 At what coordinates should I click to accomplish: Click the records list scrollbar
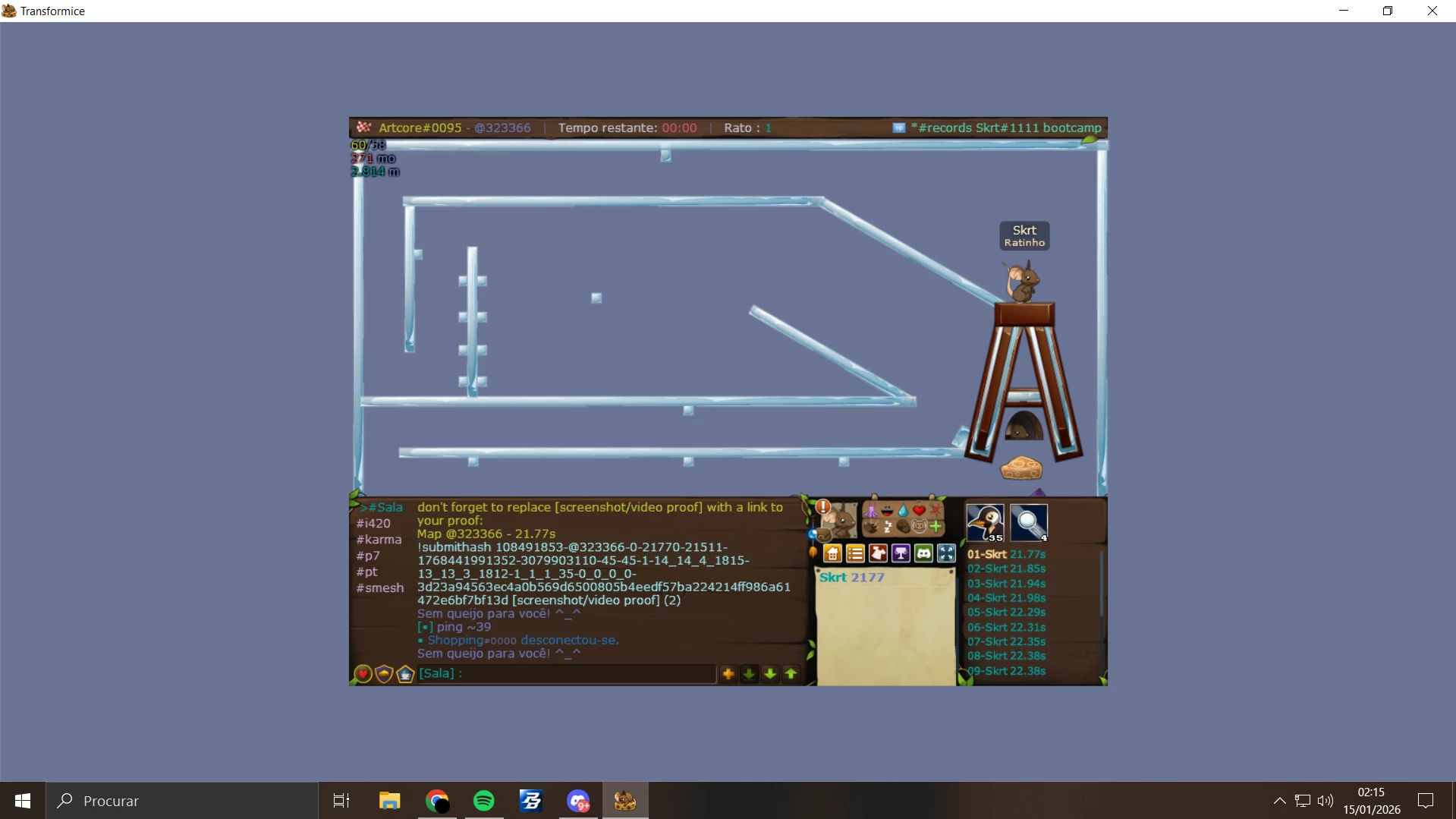(x=1101, y=584)
